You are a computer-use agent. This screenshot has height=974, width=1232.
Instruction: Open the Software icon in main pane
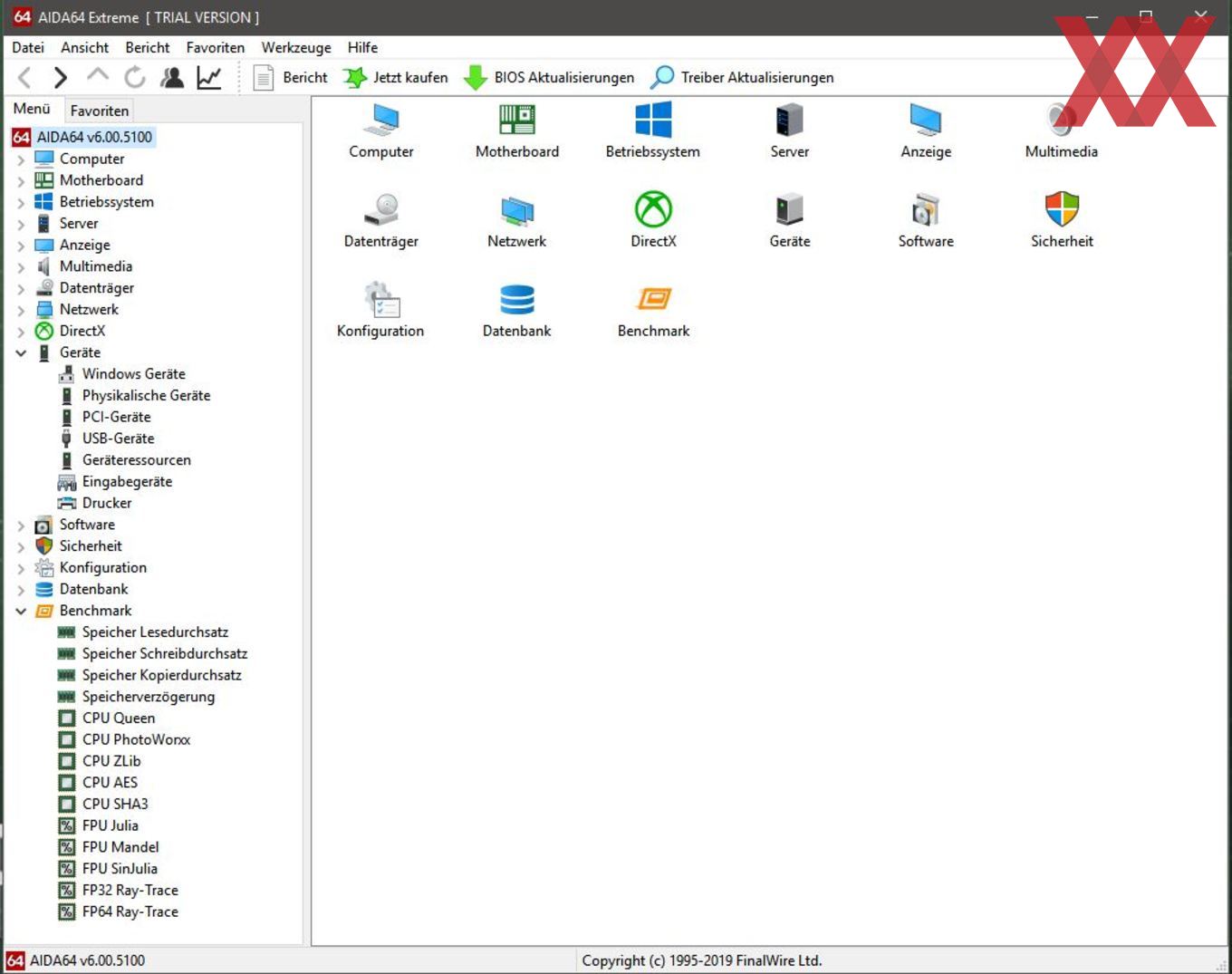pyautogui.click(x=926, y=209)
